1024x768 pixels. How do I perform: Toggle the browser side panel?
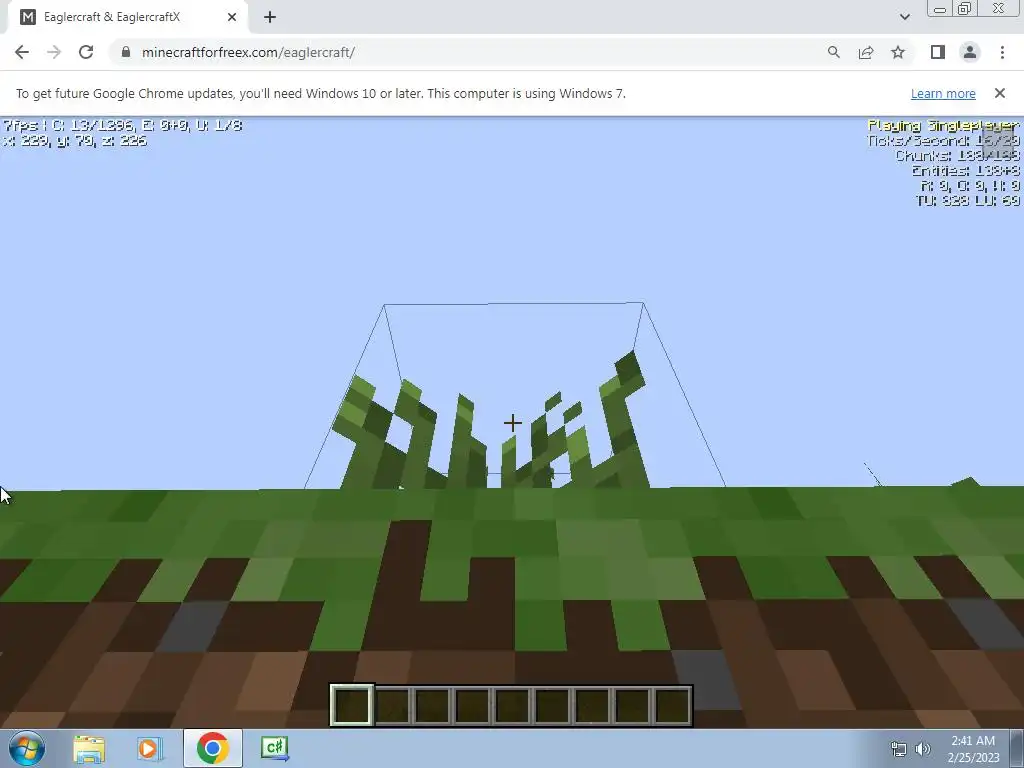coord(938,52)
